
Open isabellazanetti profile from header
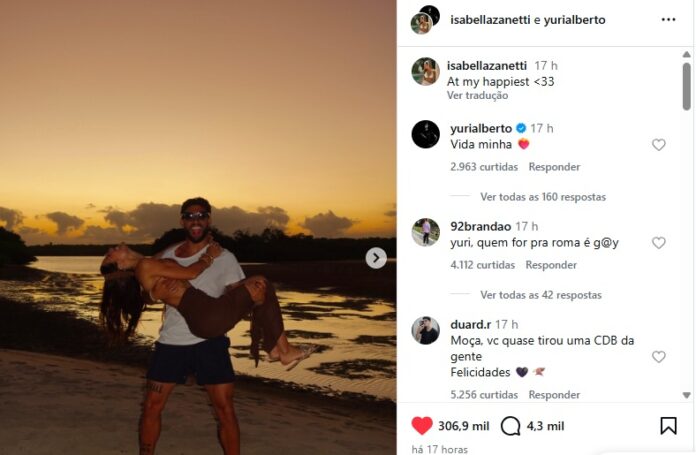pos(490,20)
